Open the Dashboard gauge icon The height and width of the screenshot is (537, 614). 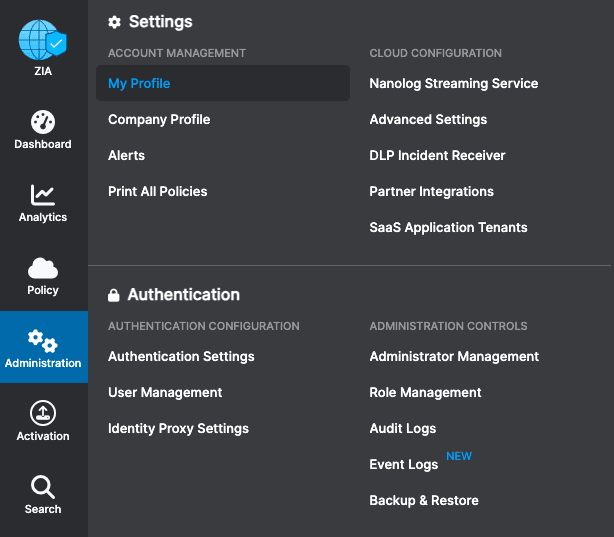point(43,123)
